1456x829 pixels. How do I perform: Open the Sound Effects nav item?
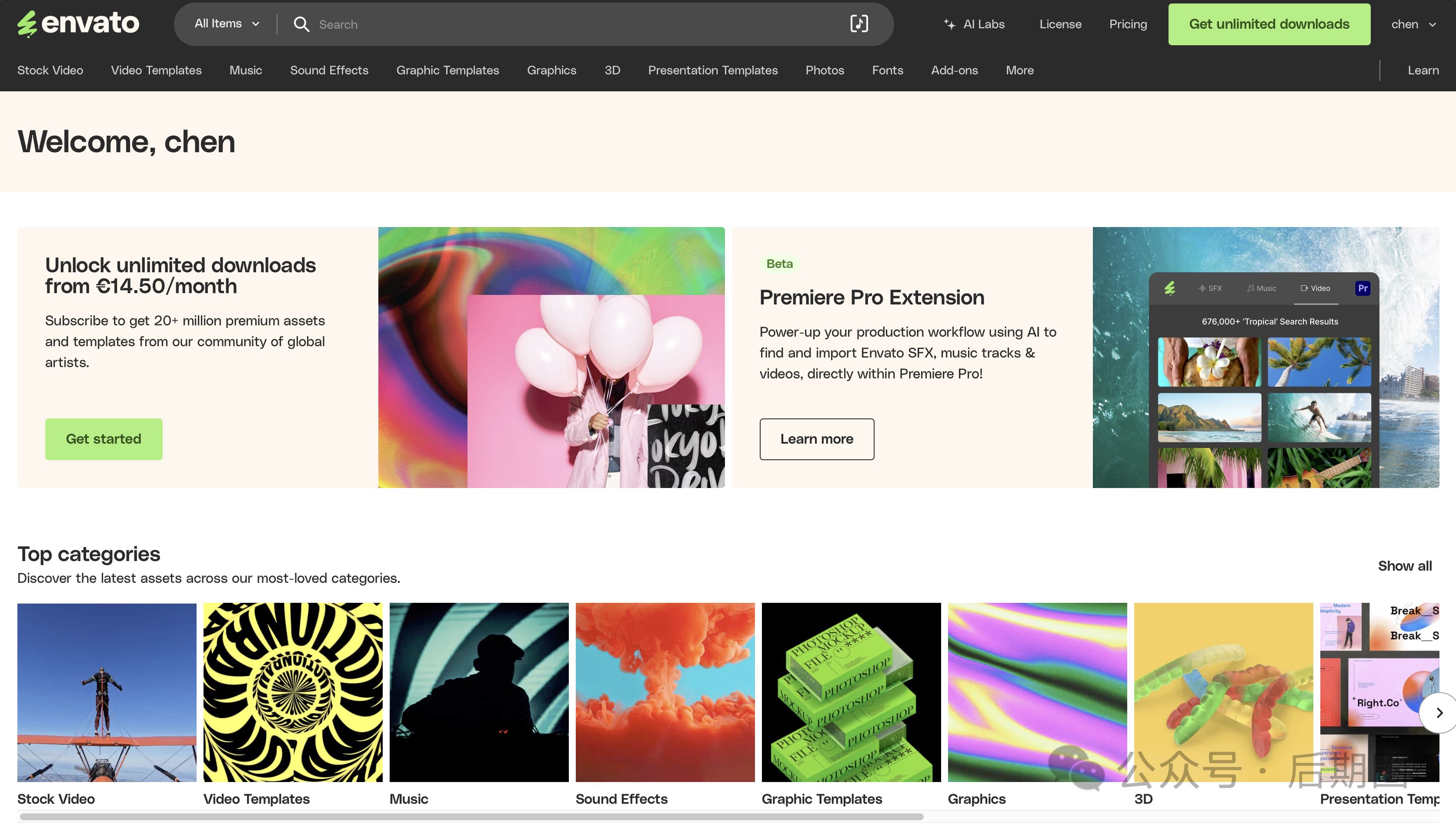tap(329, 70)
